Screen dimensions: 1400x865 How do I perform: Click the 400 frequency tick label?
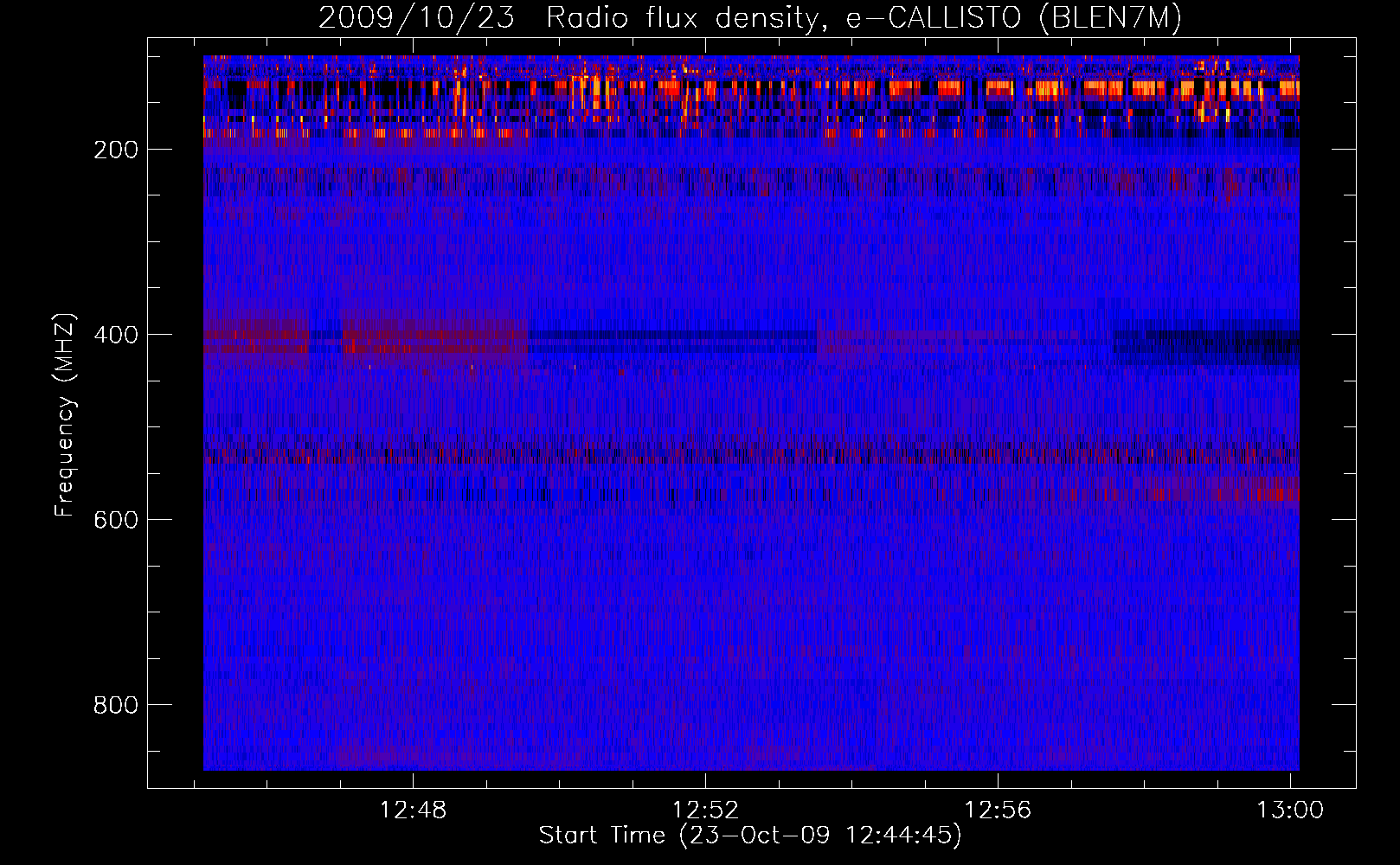coord(116,335)
